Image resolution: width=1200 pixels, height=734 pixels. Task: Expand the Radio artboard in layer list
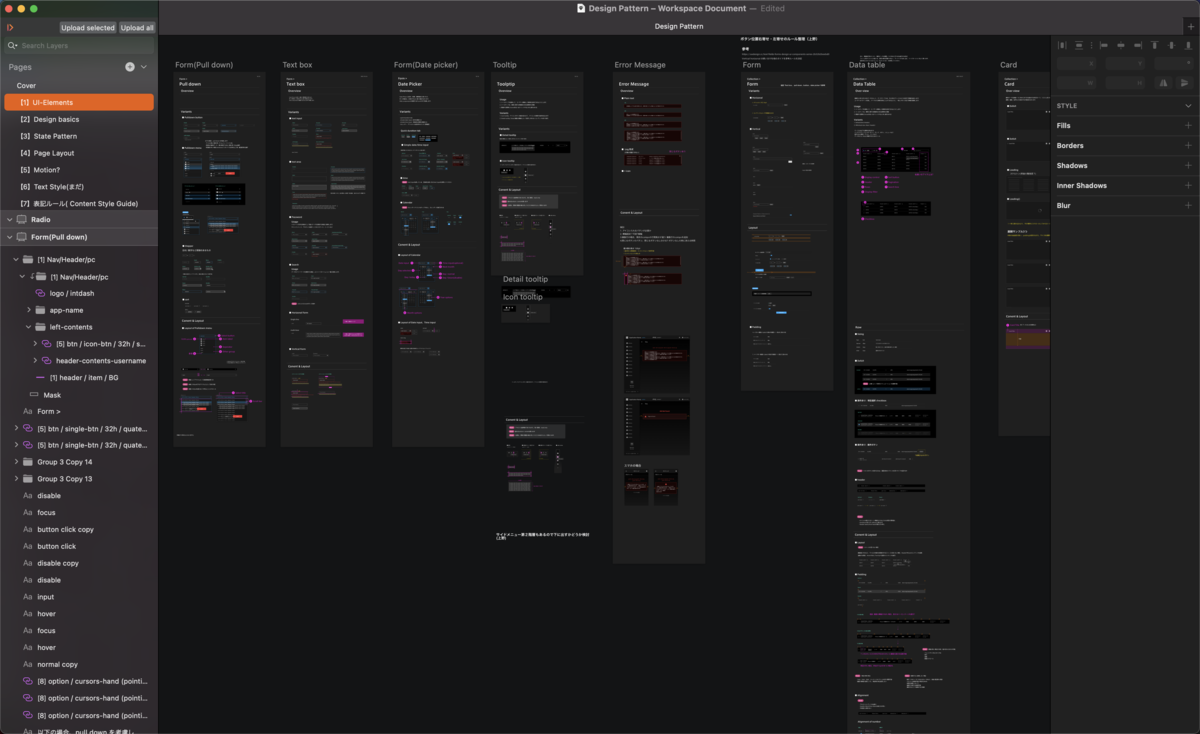tap(9, 219)
